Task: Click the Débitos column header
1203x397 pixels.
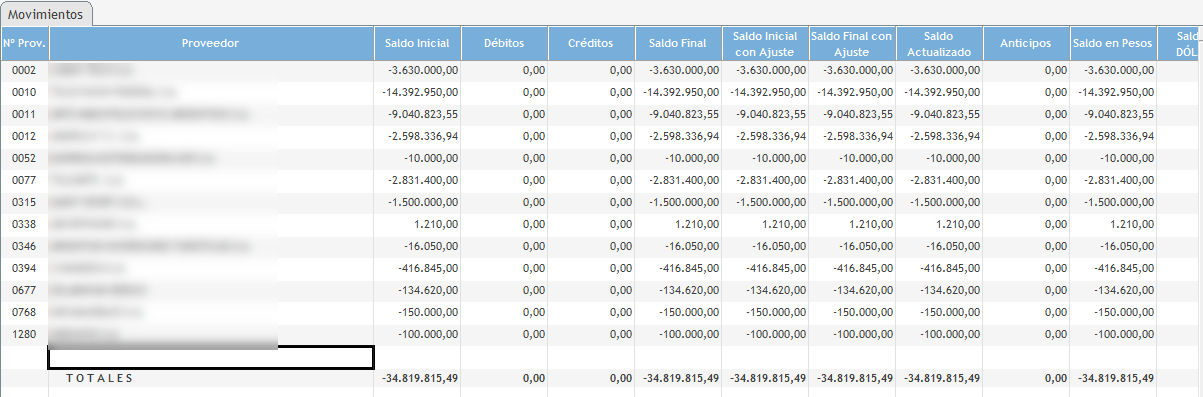Action: [x=505, y=43]
